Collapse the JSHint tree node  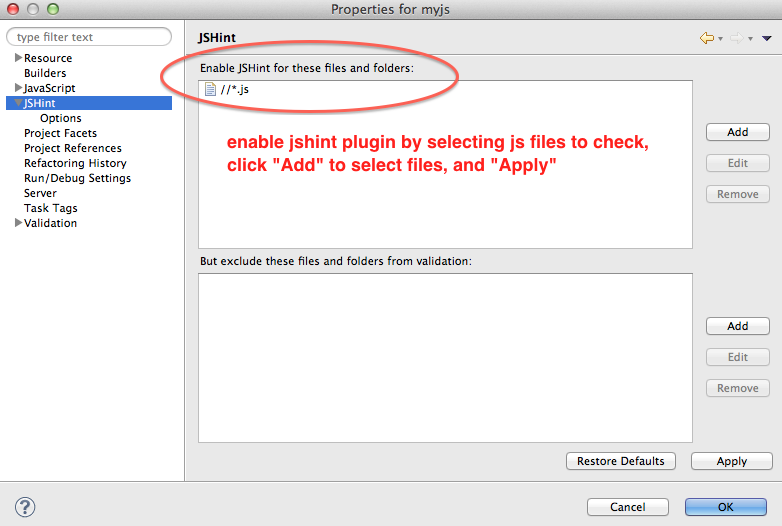(19, 103)
